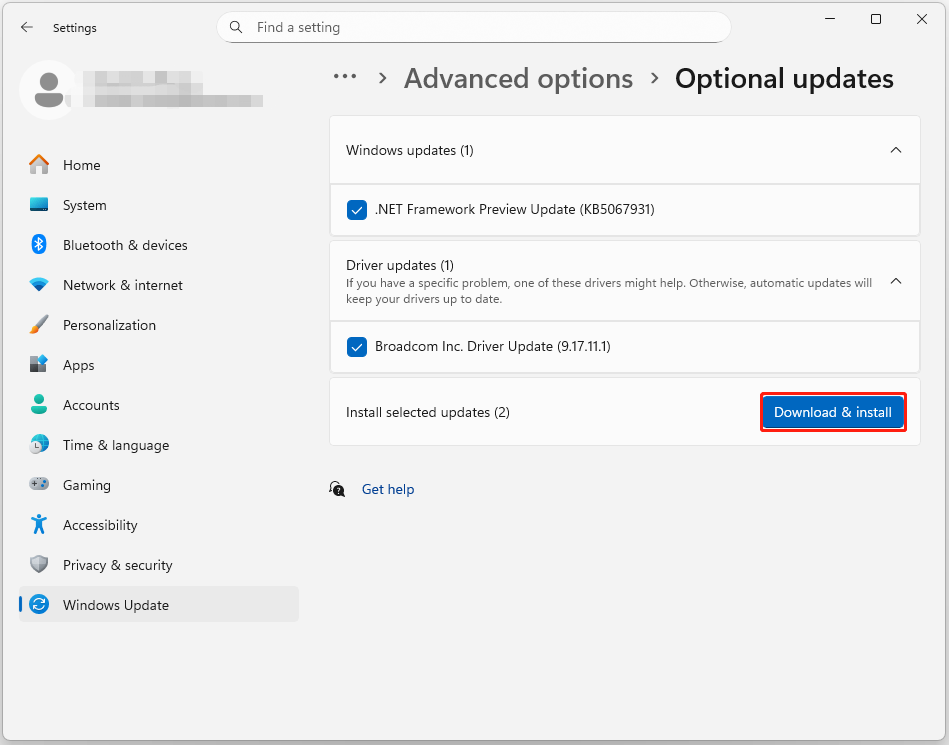Open Bluetooth & devices settings

coord(40,245)
